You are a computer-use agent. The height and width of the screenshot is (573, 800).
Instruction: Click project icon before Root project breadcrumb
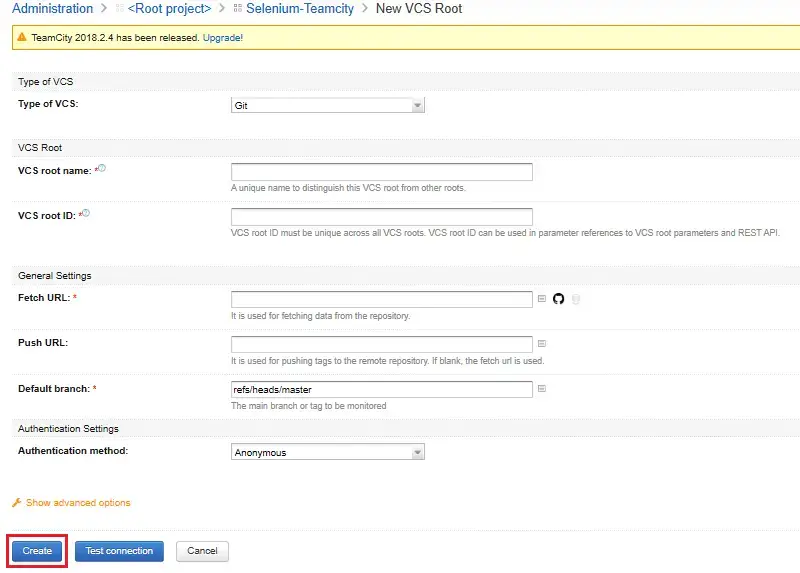click(120, 8)
